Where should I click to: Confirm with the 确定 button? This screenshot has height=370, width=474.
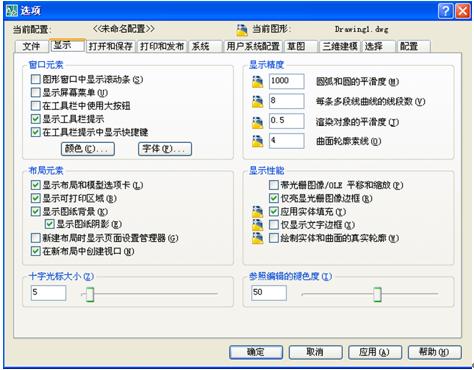click(256, 352)
